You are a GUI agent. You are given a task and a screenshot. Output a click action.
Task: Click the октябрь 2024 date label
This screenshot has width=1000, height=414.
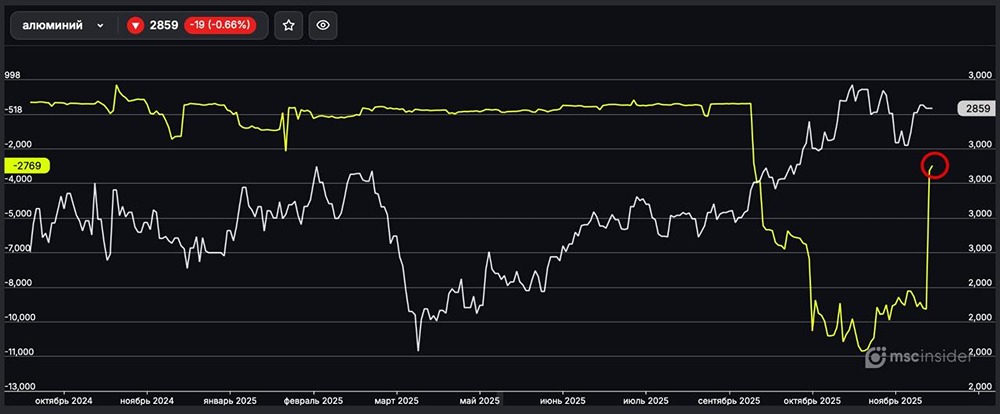[63, 401]
